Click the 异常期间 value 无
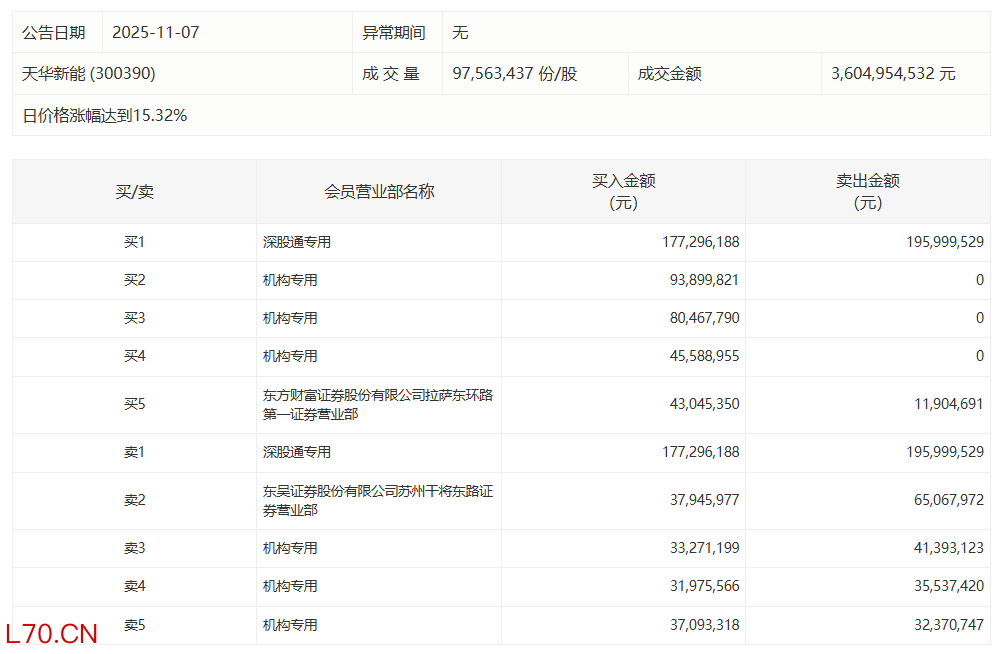The width and height of the screenshot is (1005, 654). tap(460, 33)
